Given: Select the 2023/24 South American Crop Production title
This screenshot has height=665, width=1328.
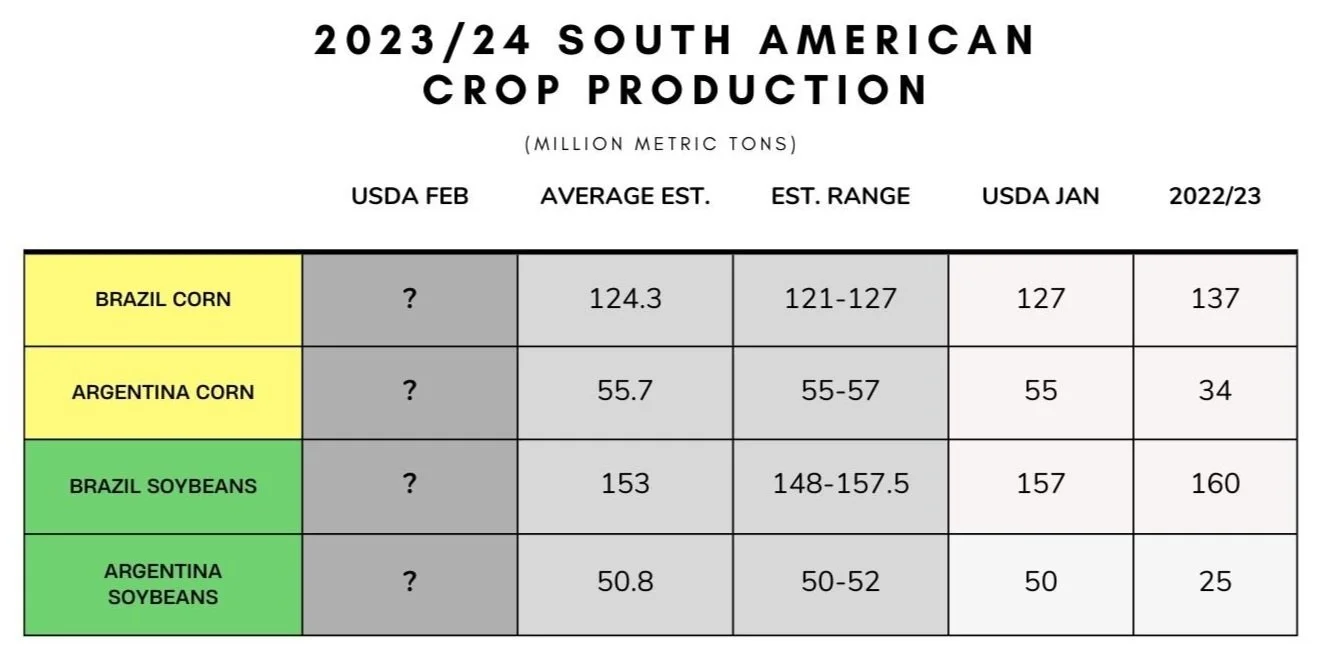Looking at the screenshot, I should click(676, 65).
